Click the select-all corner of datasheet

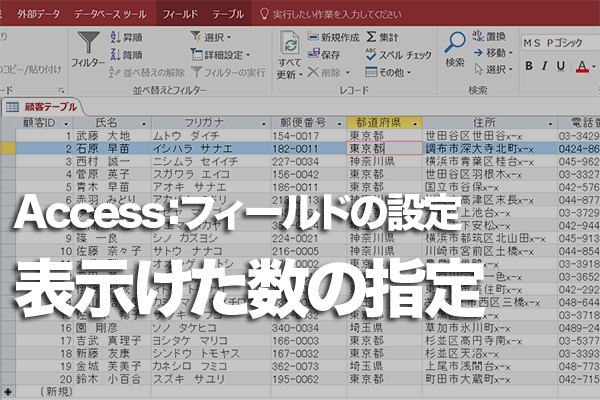[x=8, y=123]
